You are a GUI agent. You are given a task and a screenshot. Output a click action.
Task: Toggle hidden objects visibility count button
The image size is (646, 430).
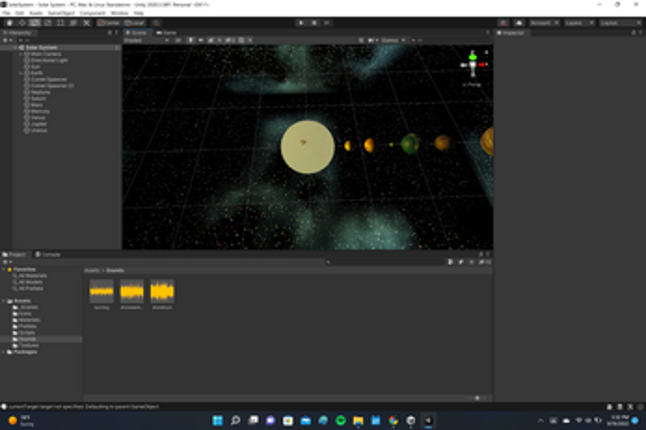(x=229, y=40)
